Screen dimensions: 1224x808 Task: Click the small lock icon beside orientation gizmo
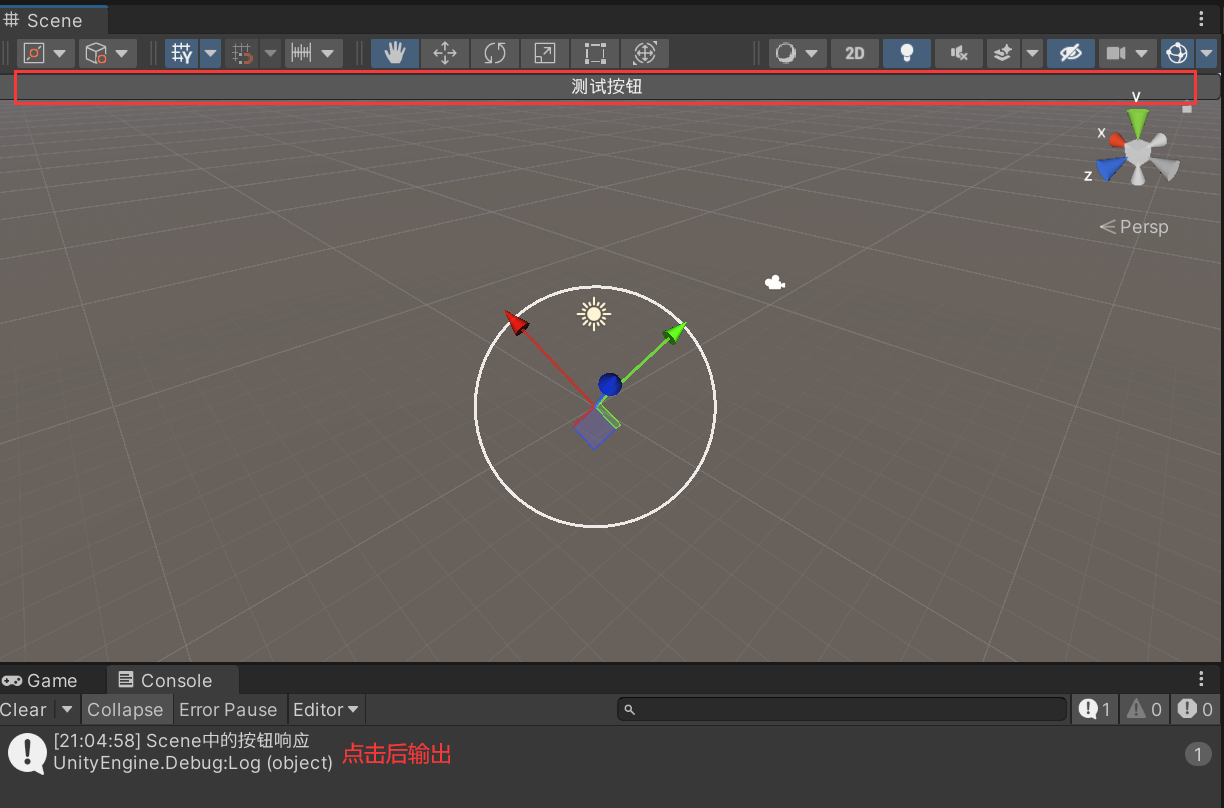(x=1187, y=107)
